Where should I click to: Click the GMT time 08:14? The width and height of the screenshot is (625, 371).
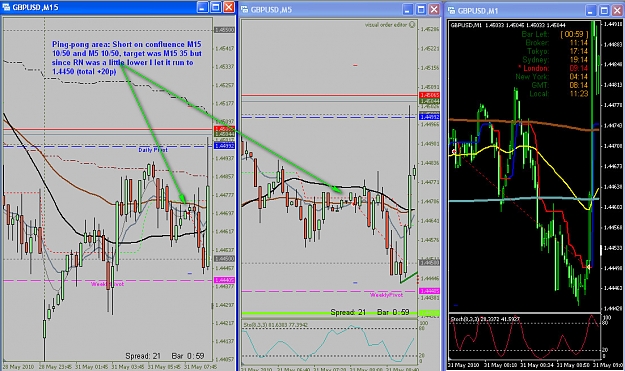[579, 85]
